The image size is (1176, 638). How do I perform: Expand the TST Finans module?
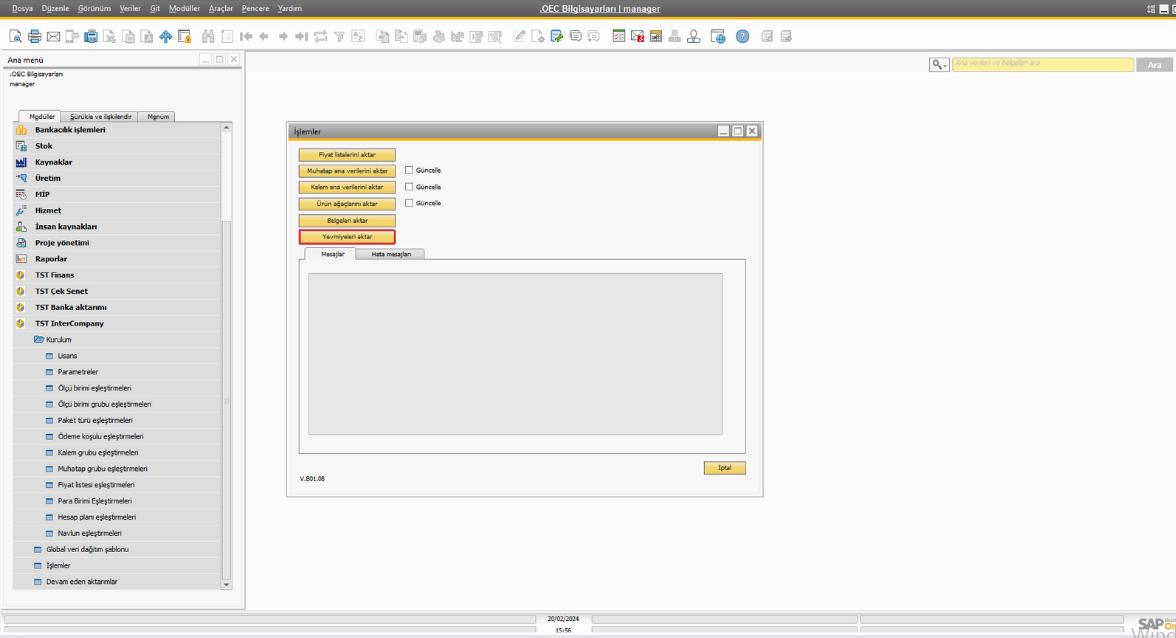click(54, 275)
